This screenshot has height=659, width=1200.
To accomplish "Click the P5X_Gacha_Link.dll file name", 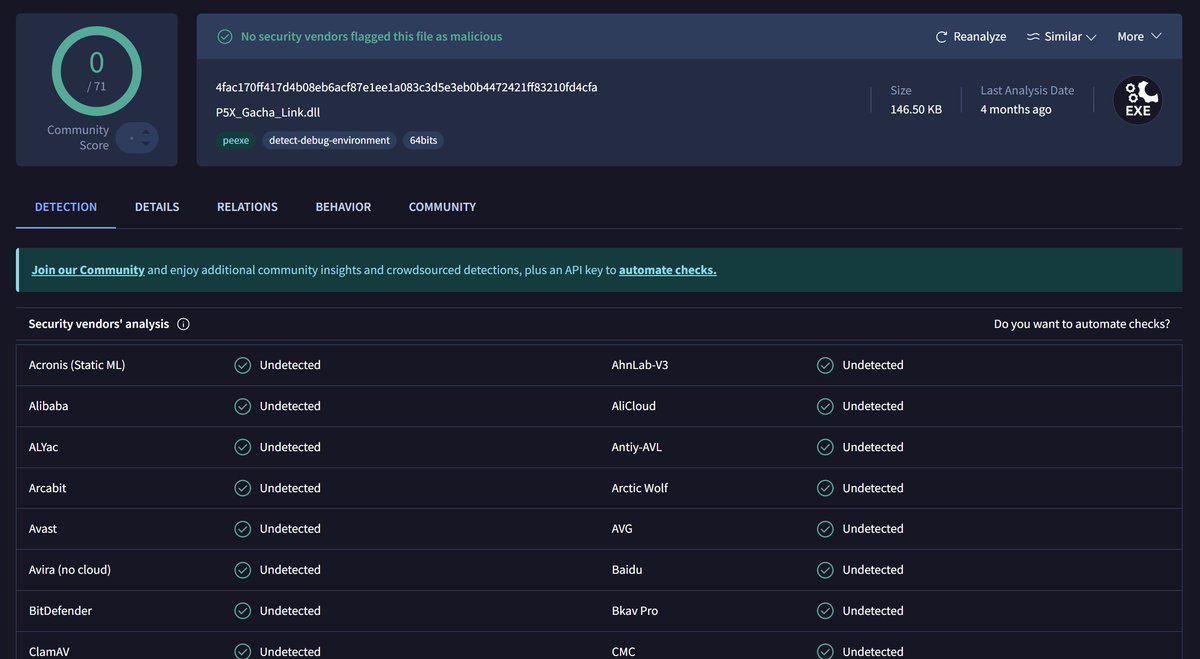I will click(268, 112).
